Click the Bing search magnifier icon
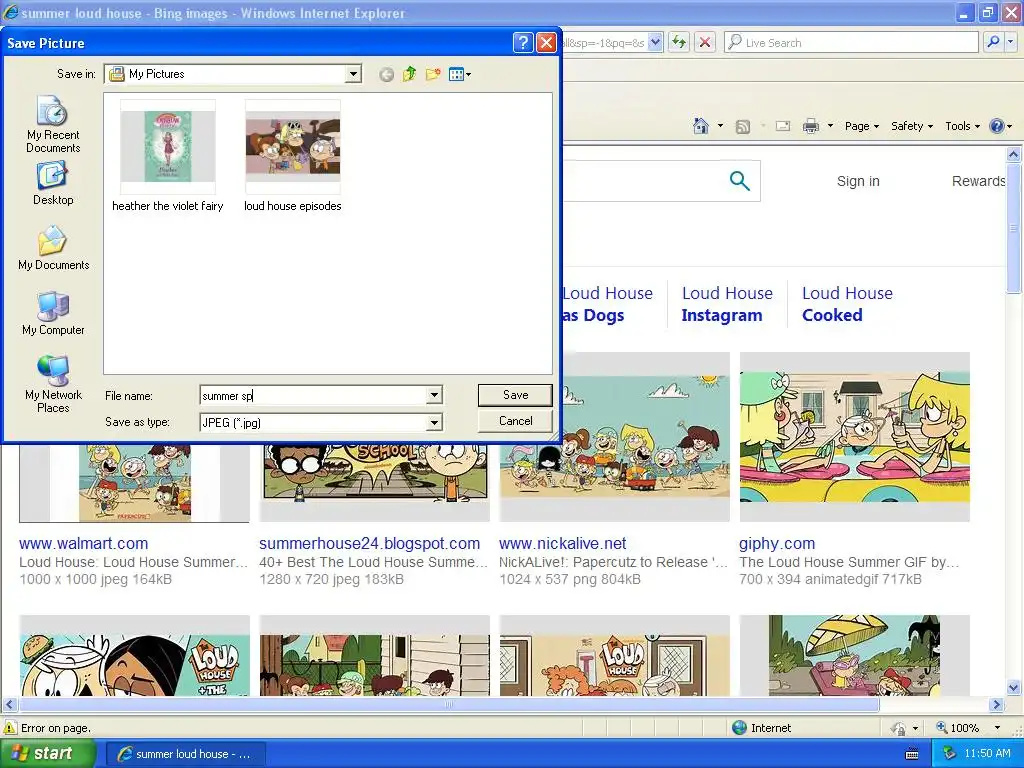Viewport: 1024px width, 768px height. 739,181
